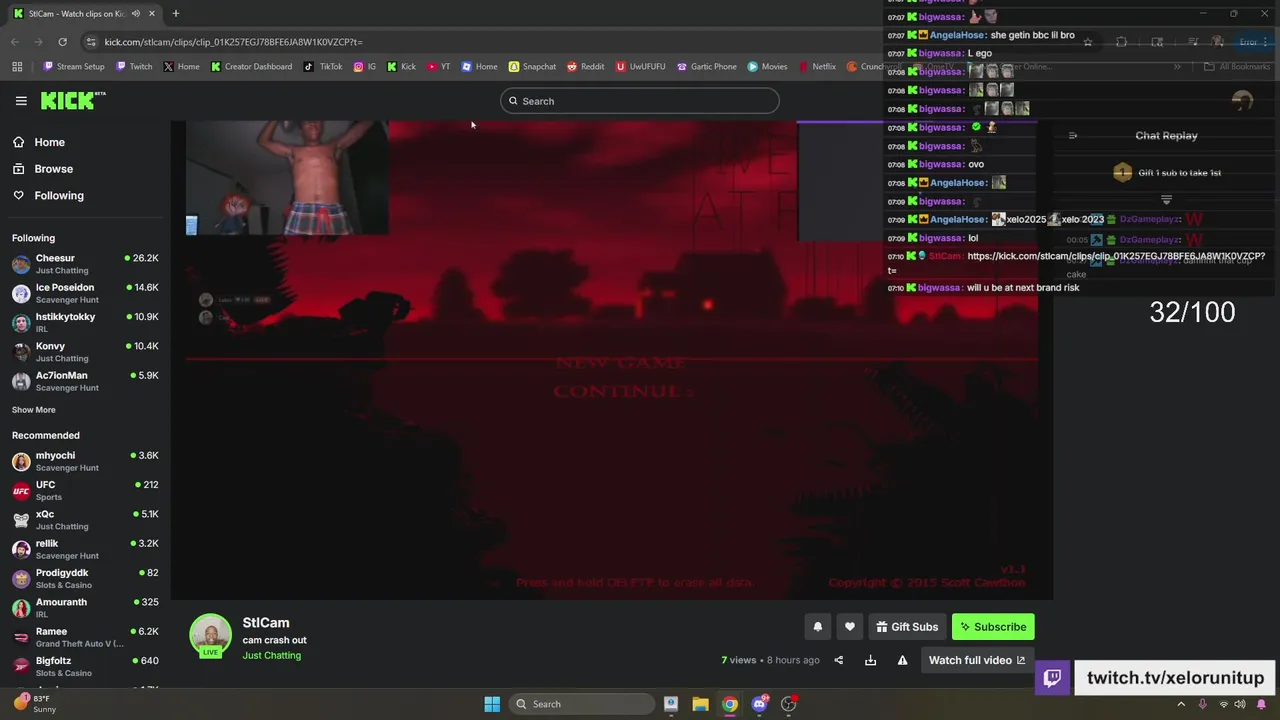This screenshot has width=1280, height=720.
Task: Open Windows Start menu
Action: coord(492,704)
